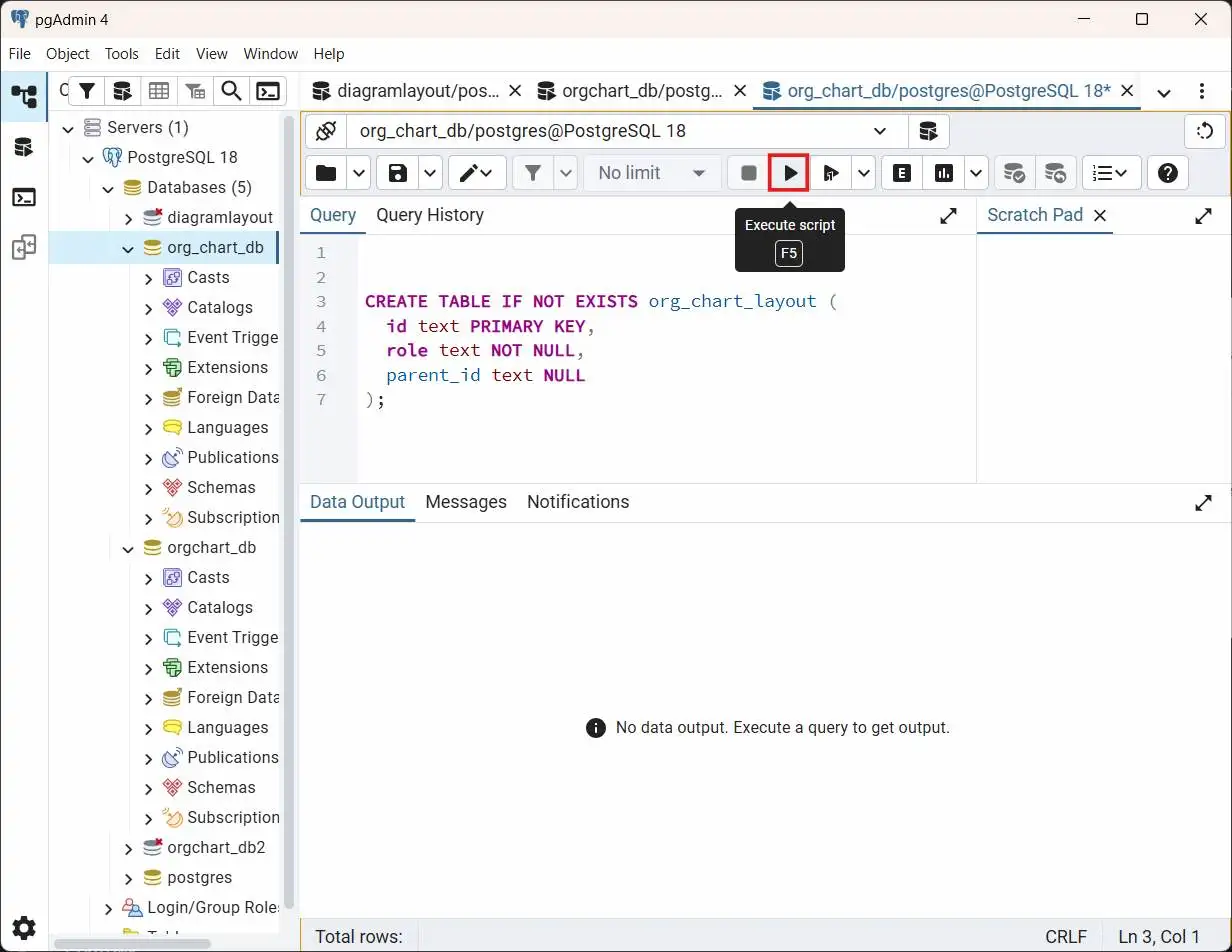Screen dimensions: 1232x952
Task: Click the Open File folder icon
Action: pyautogui.click(x=326, y=173)
